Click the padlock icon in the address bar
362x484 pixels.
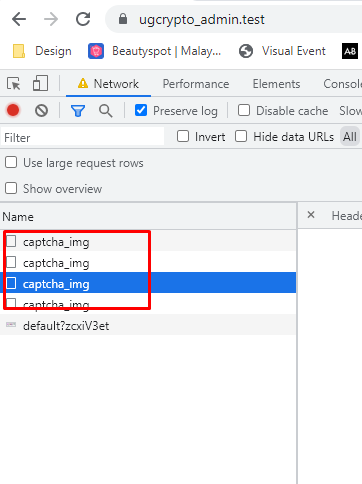123,19
